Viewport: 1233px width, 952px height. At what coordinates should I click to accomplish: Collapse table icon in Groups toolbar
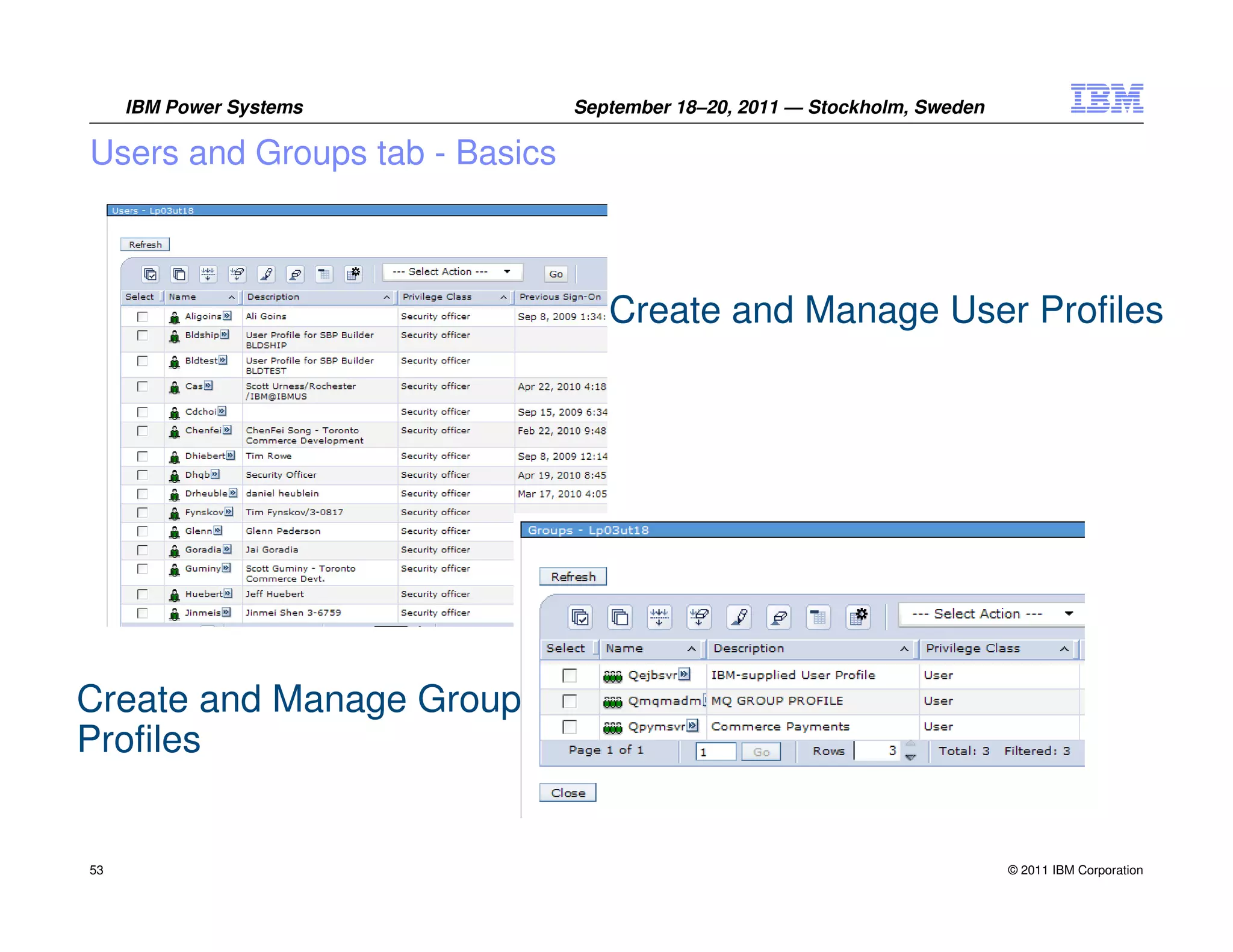[819, 617]
